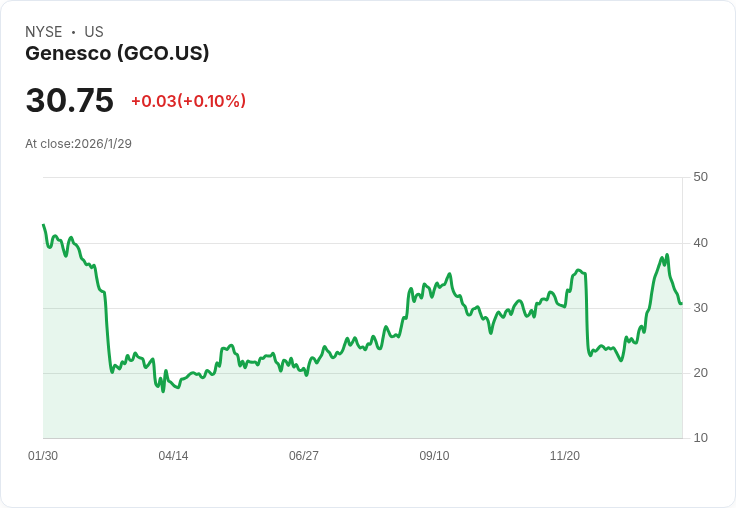Select the 09/10 date on x-axis

[x=434, y=456]
